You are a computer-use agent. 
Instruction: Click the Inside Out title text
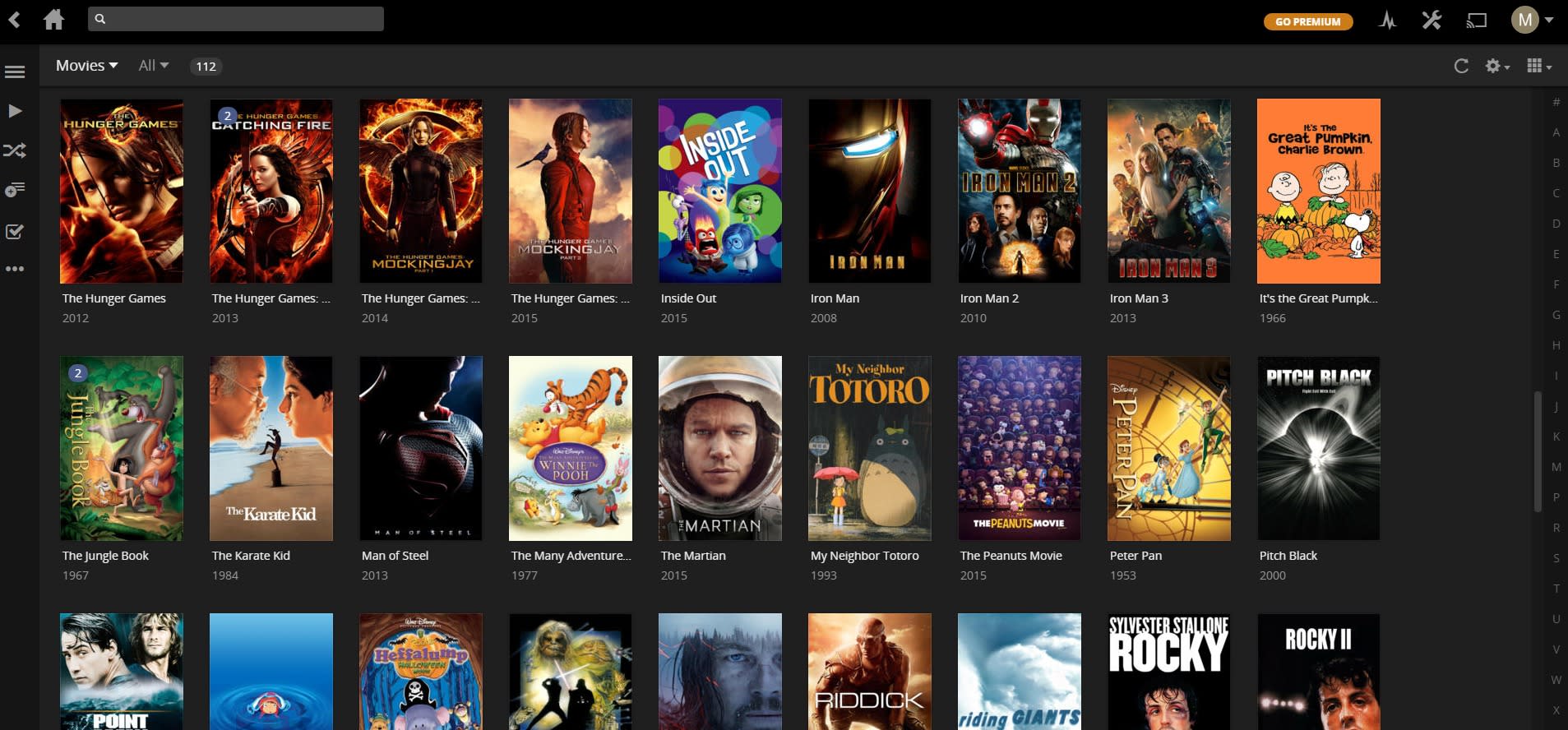pos(688,298)
